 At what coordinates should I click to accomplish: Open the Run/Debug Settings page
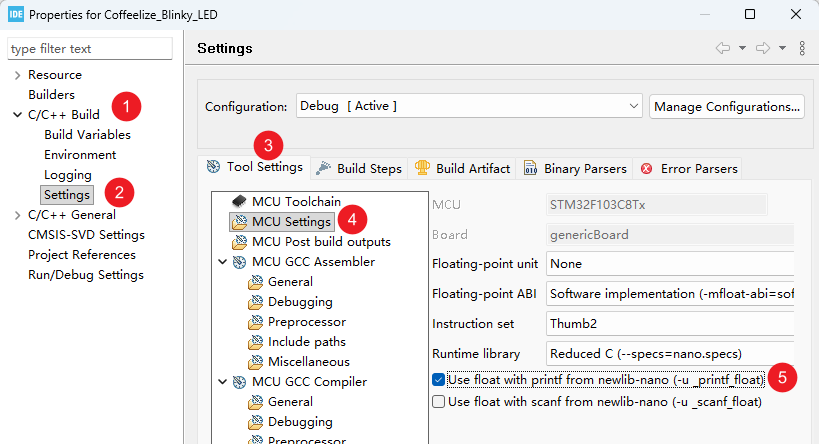(x=85, y=275)
